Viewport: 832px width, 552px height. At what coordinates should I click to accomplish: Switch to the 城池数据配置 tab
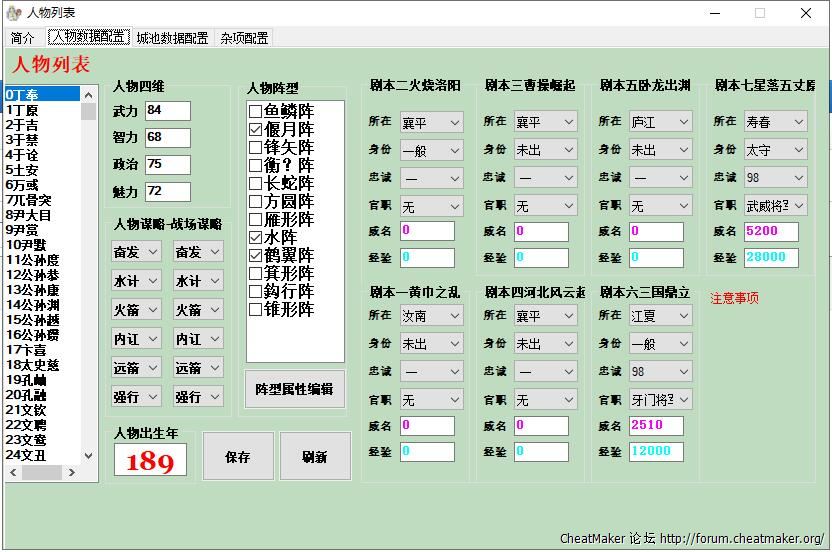(x=172, y=38)
